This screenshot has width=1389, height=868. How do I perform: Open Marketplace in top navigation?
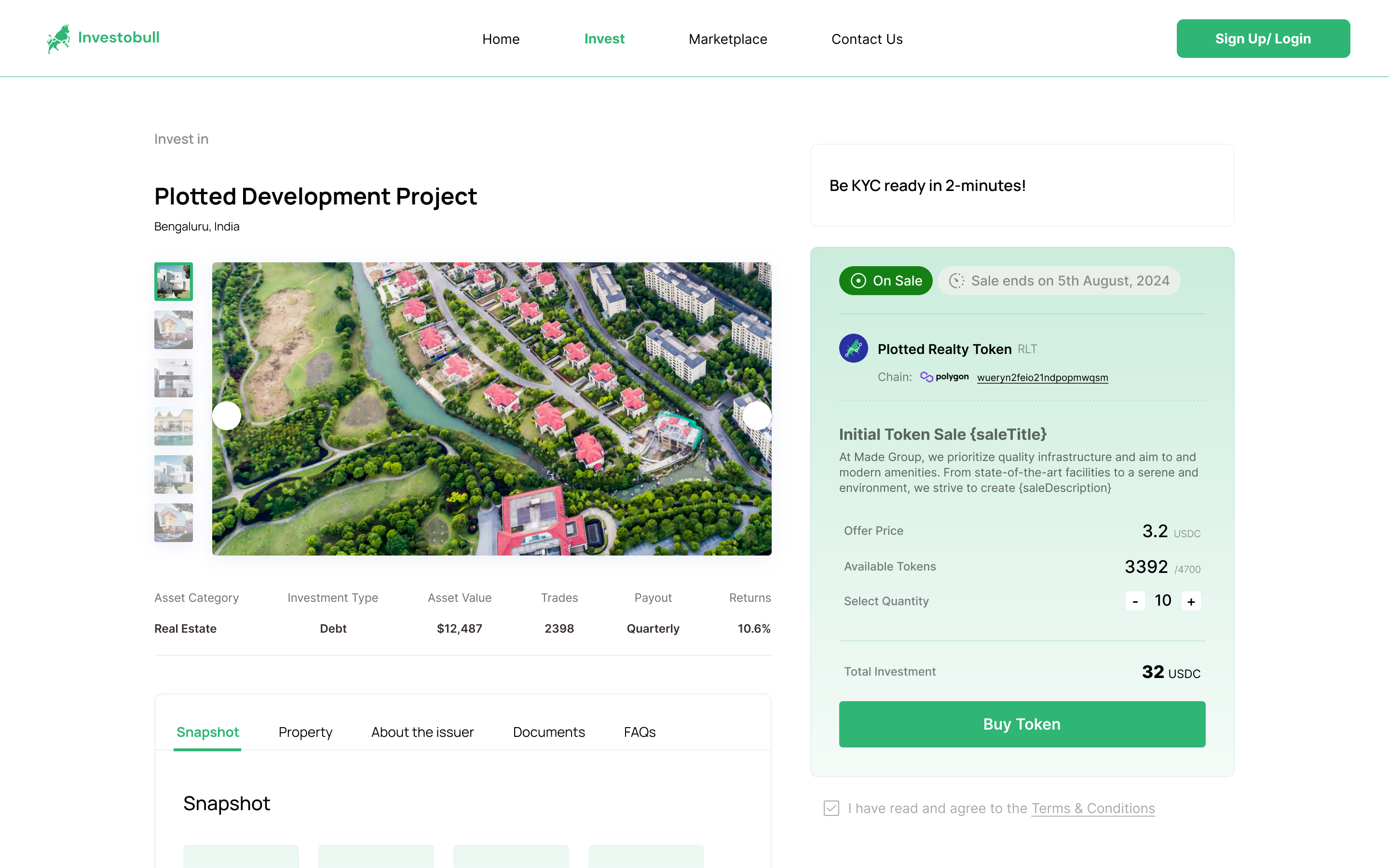click(x=727, y=39)
